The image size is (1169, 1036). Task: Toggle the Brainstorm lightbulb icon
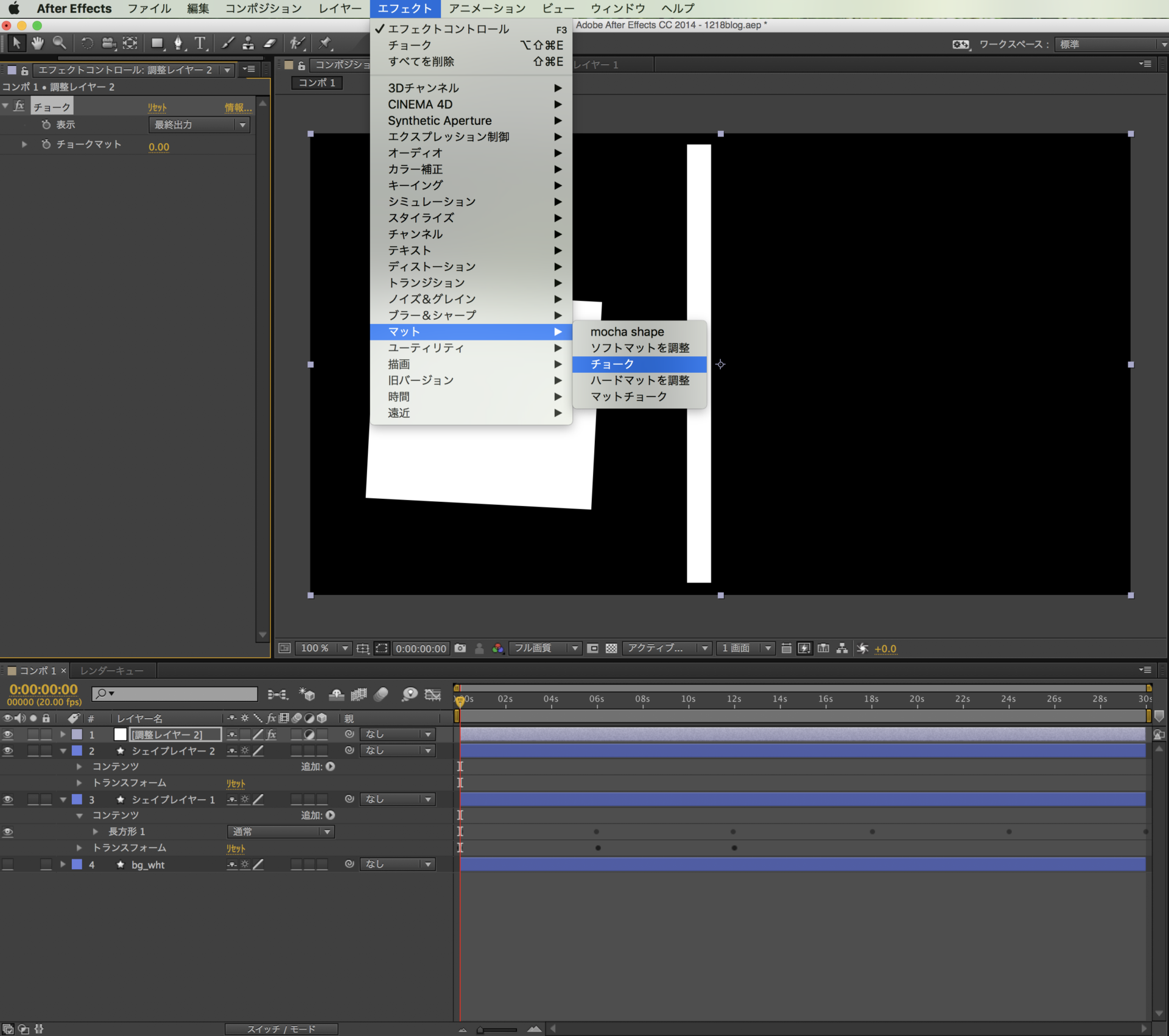click(410, 695)
